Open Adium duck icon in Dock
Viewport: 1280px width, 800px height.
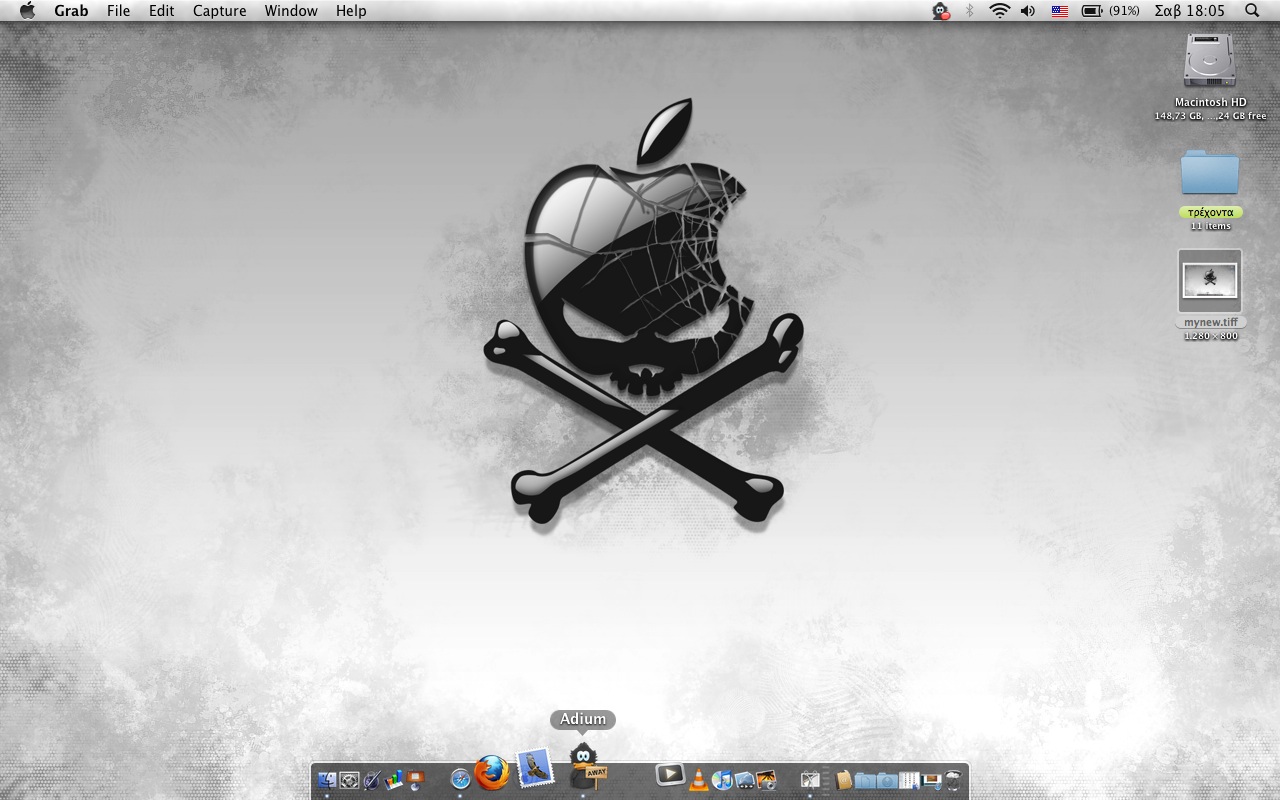[586, 767]
